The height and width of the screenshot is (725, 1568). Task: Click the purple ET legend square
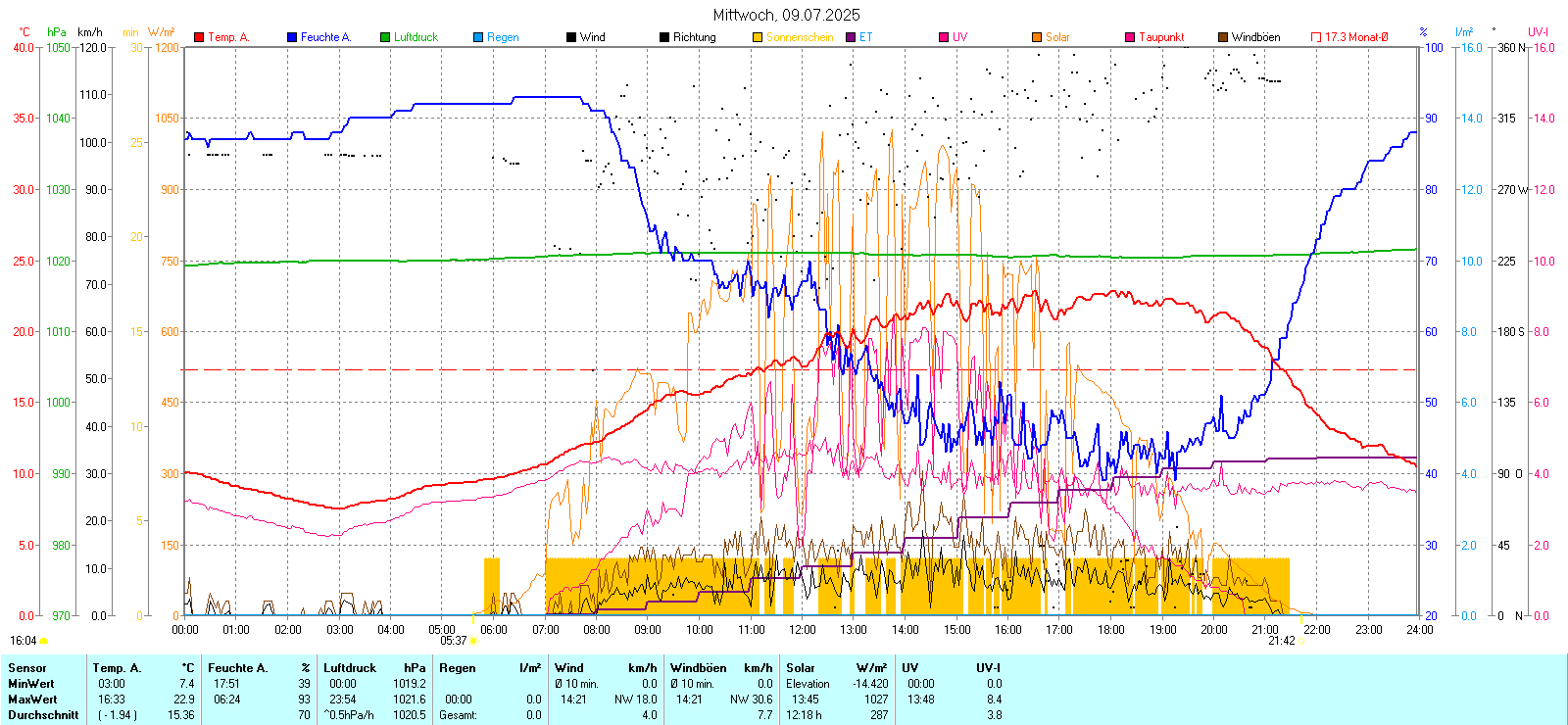tap(851, 37)
